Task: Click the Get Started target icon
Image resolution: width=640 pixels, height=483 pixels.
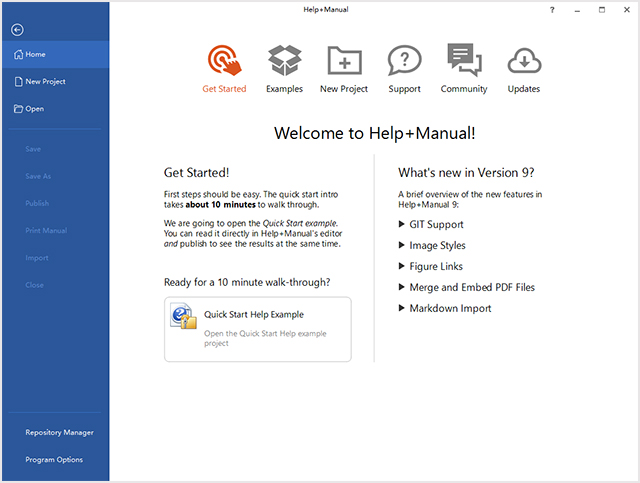Action: coord(224,60)
